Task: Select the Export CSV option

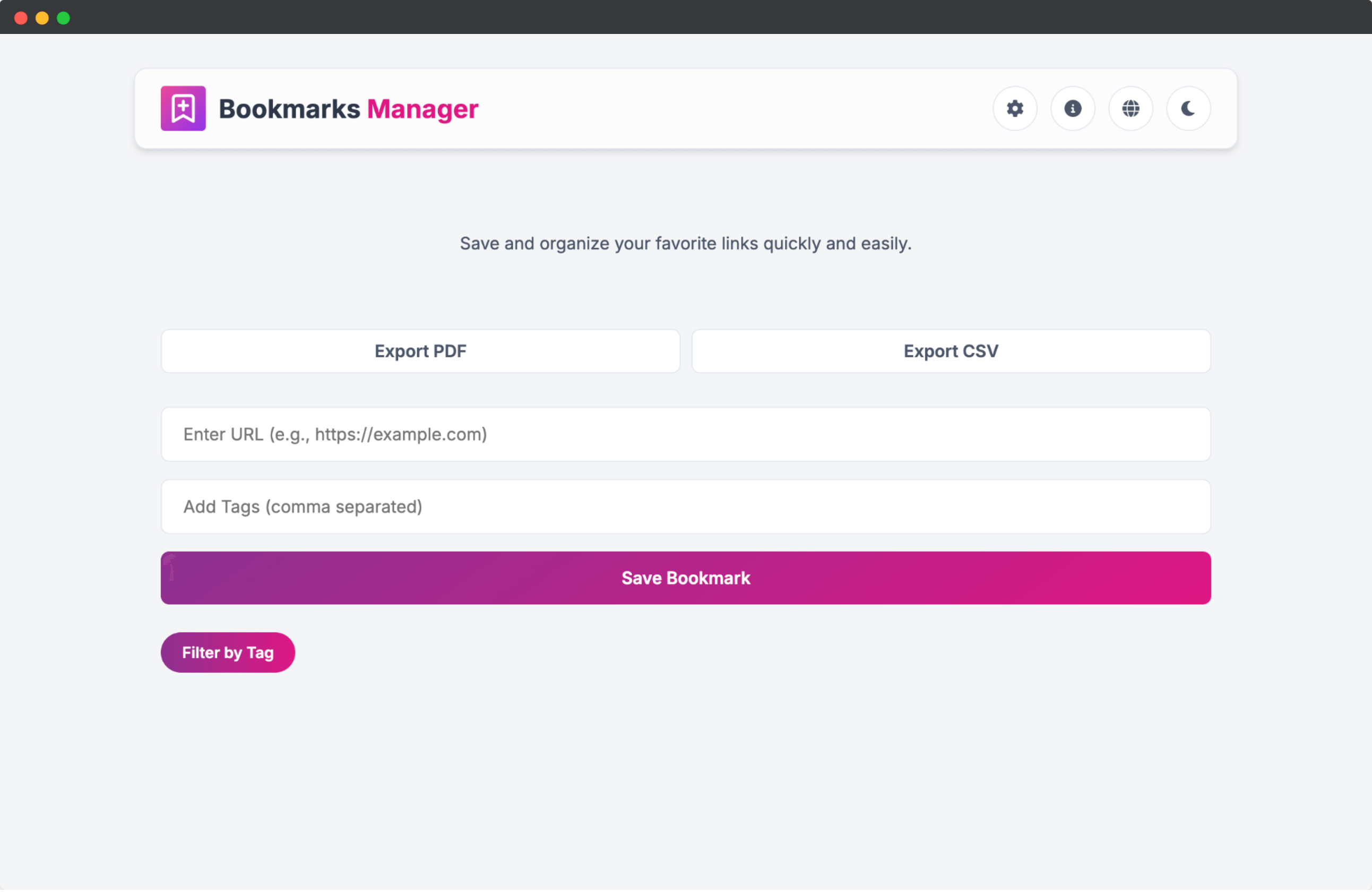Action: (951, 350)
